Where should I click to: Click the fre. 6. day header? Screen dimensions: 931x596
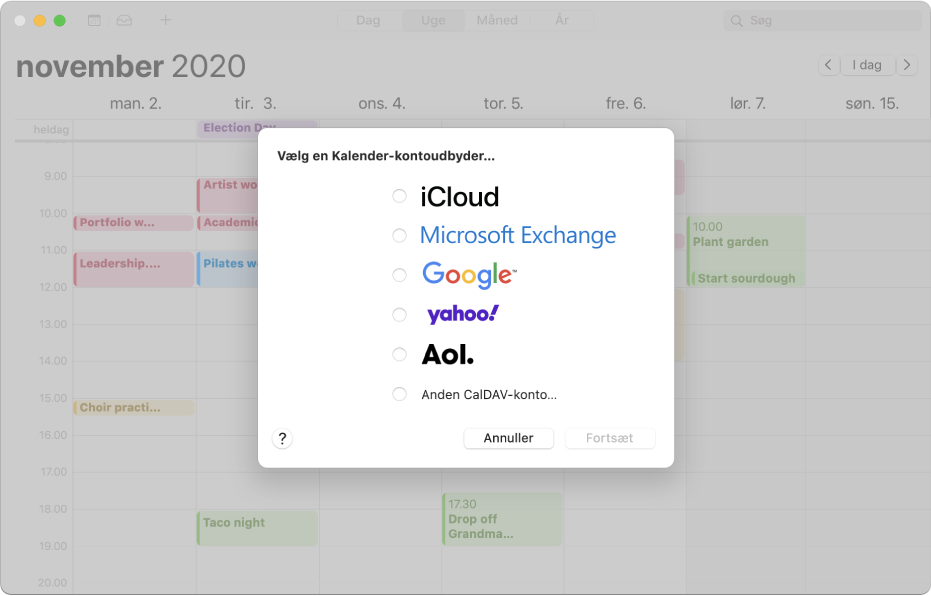pos(626,104)
